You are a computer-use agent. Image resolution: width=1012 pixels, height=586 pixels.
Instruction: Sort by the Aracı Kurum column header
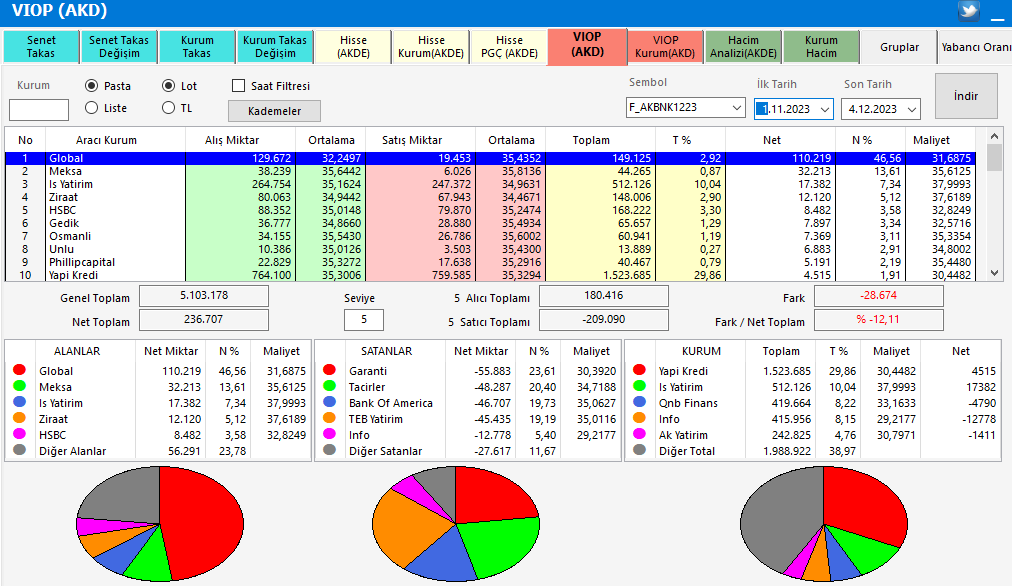106,140
